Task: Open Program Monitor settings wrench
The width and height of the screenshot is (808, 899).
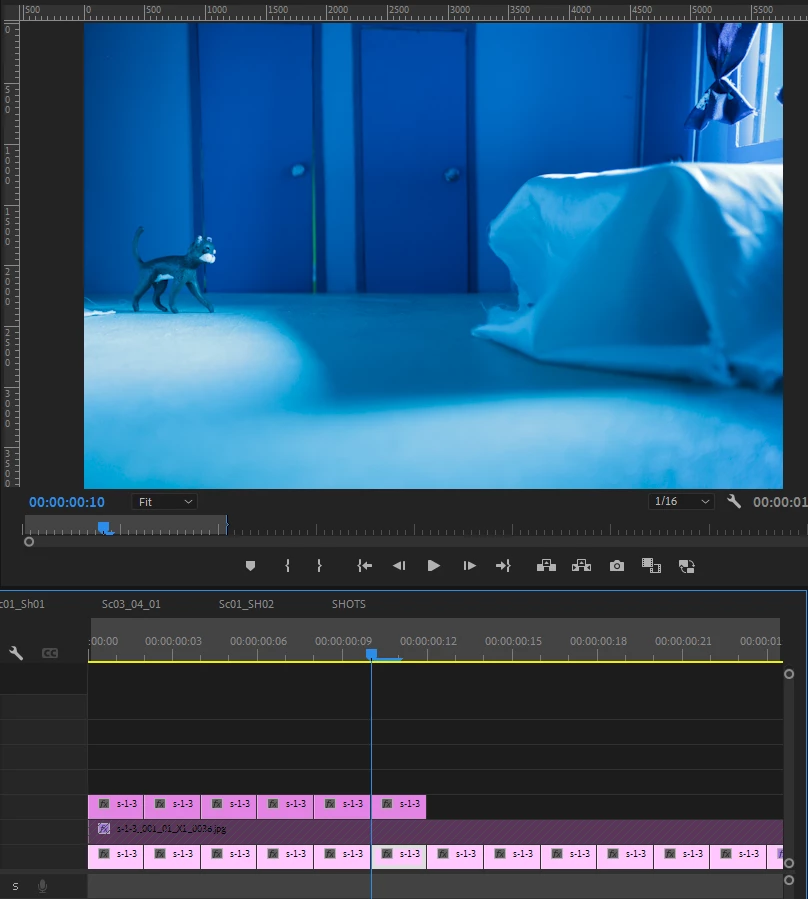Action: click(x=733, y=502)
